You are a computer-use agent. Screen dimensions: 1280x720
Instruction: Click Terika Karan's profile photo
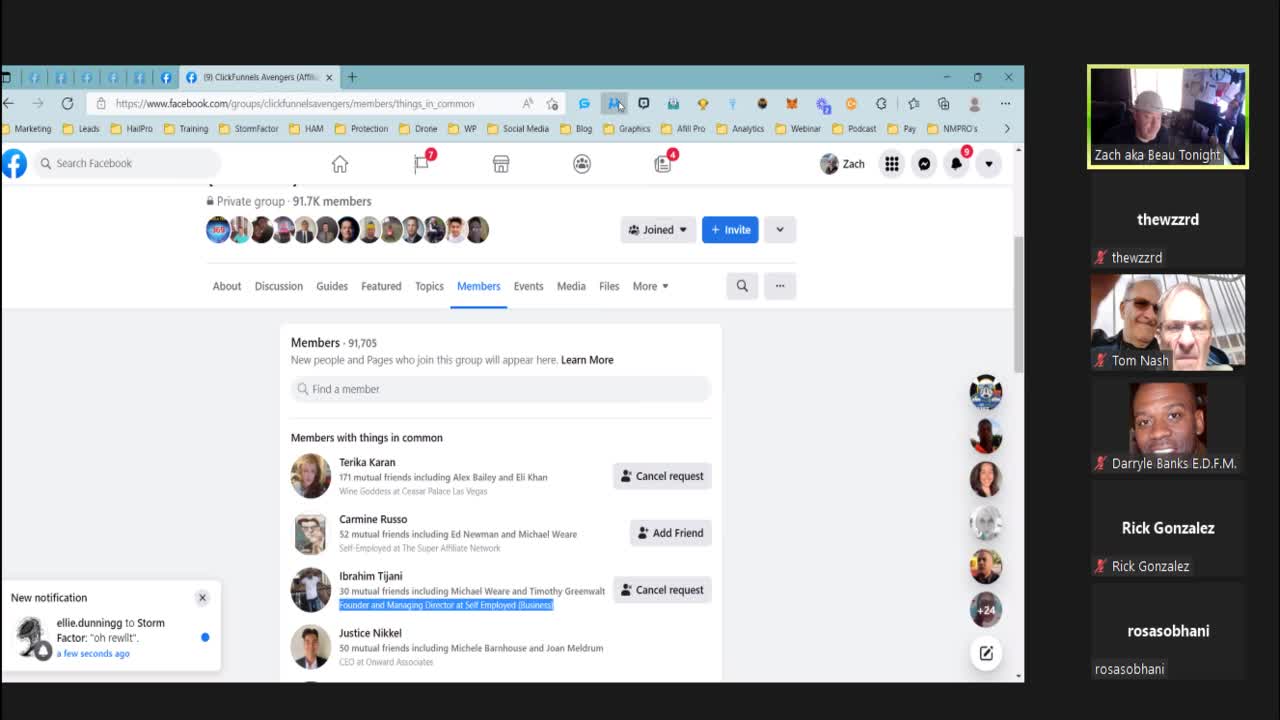[x=310, y=476]
